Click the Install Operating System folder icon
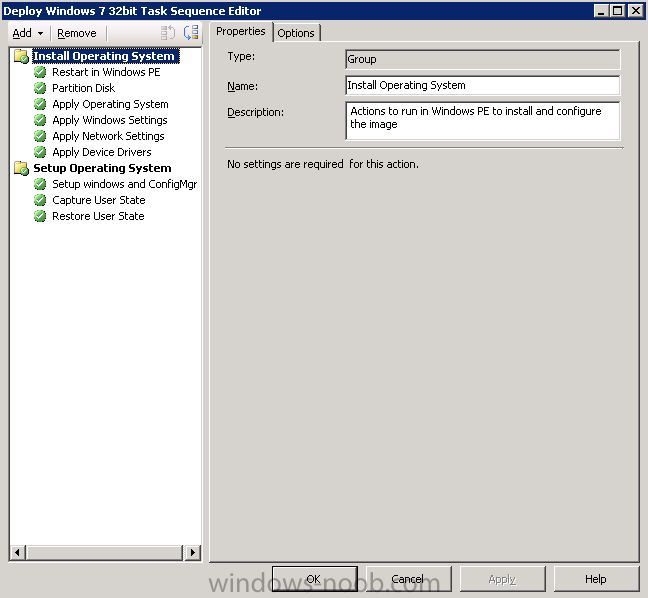The width and height of the screenshot is (648, 598). pos(21,56)
